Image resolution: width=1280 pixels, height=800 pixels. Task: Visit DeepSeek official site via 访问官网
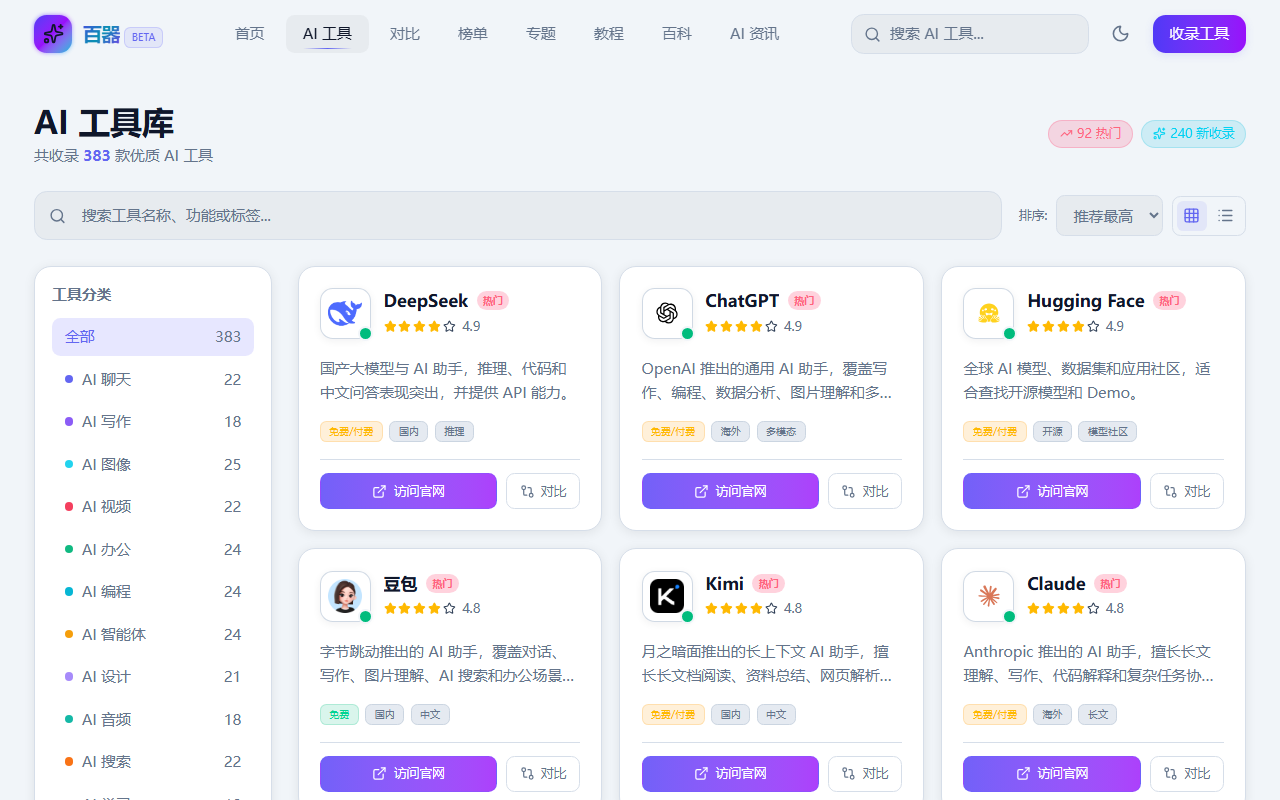[x=408, y=491]
